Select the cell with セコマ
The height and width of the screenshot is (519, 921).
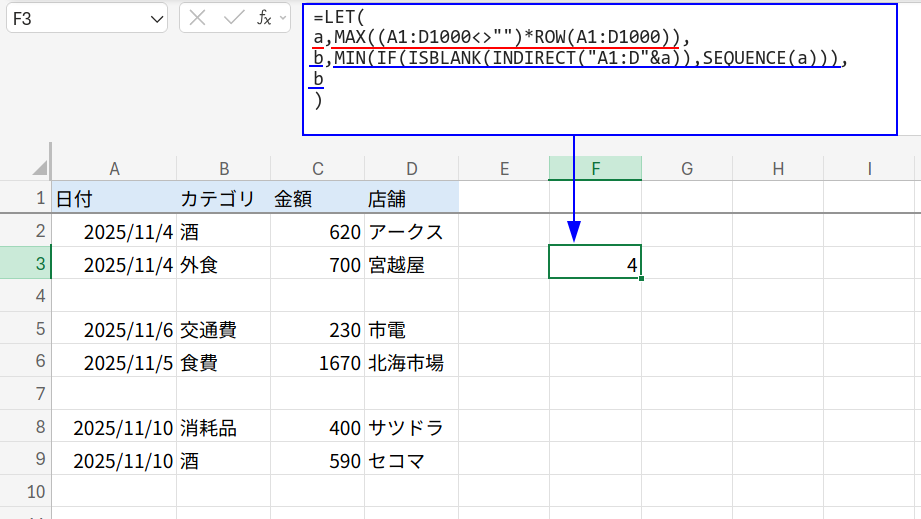click(412, 460)
